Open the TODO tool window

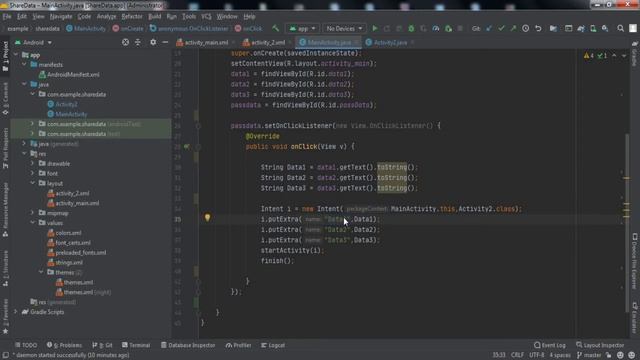(26, 345)
